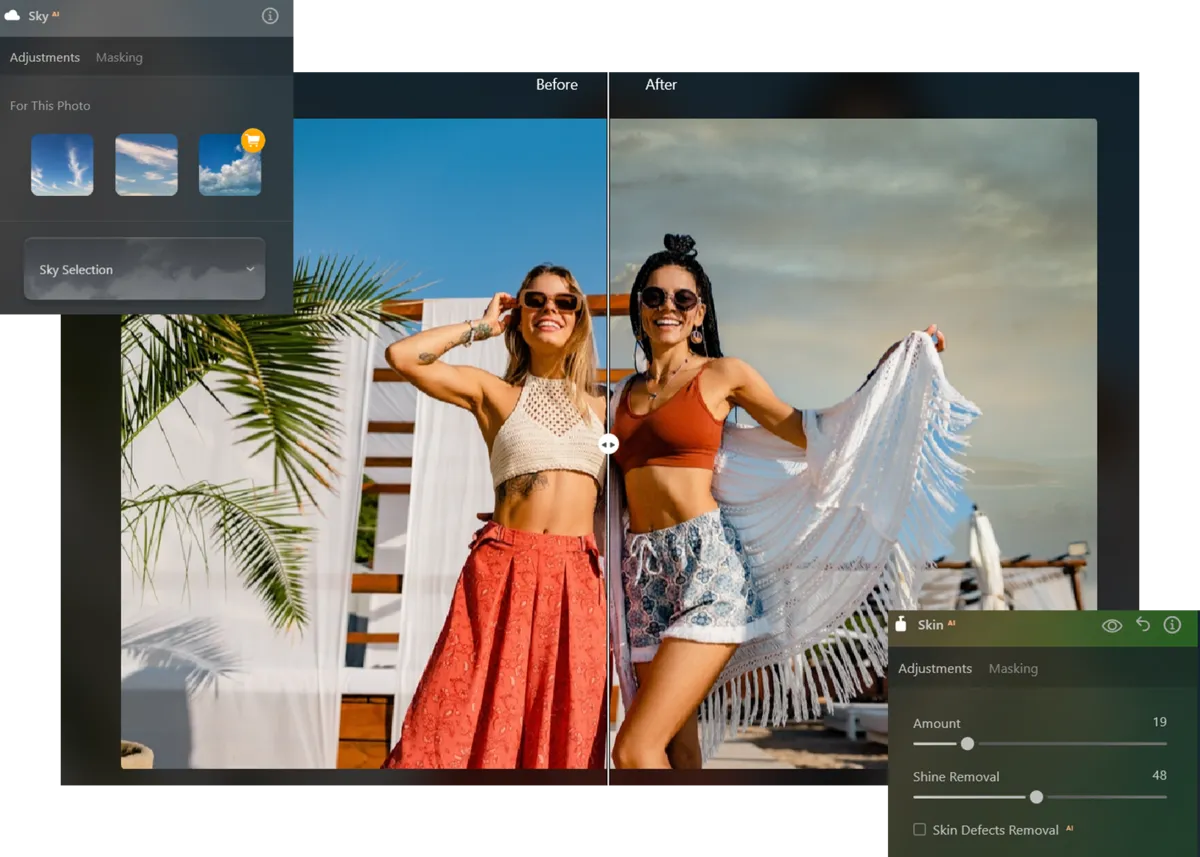Enable Skin Defects Removal
Viewport: 1200px width, 857px height.
tap(919, 829)
